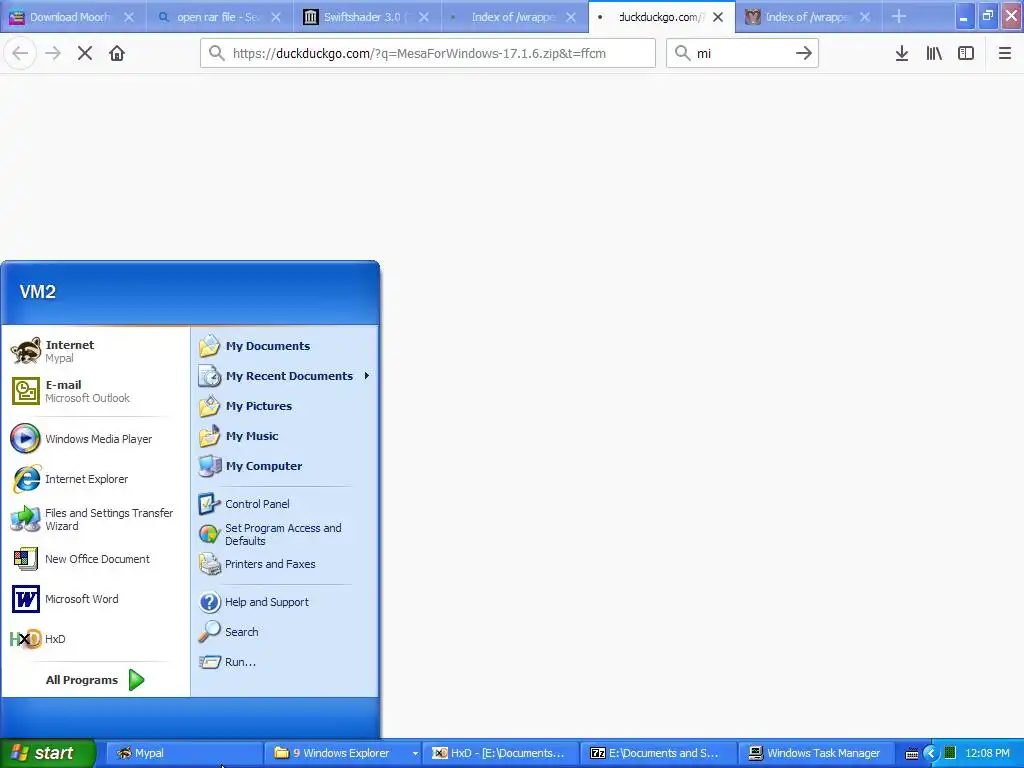Open the library bookshelf icon

click(934, 54)
